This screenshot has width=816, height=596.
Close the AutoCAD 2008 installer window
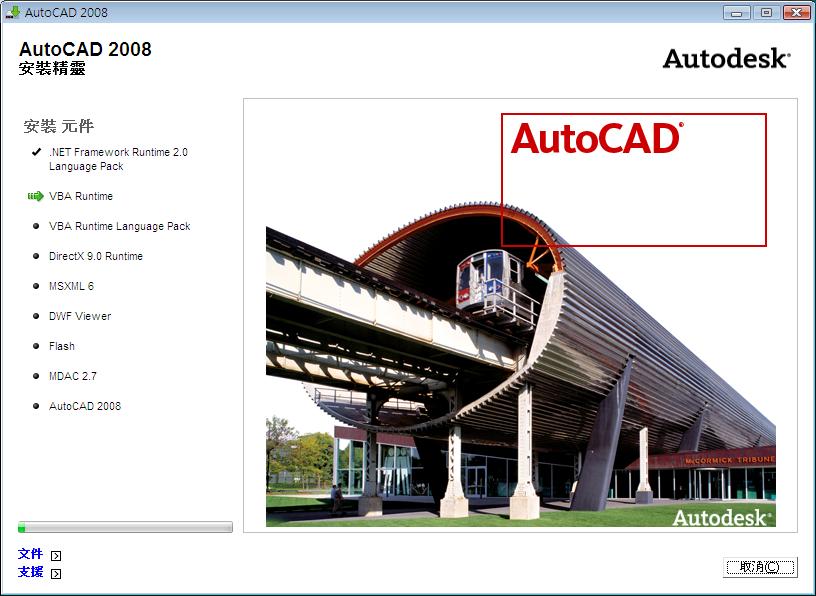pyautogui.click(x=796, y=12)
